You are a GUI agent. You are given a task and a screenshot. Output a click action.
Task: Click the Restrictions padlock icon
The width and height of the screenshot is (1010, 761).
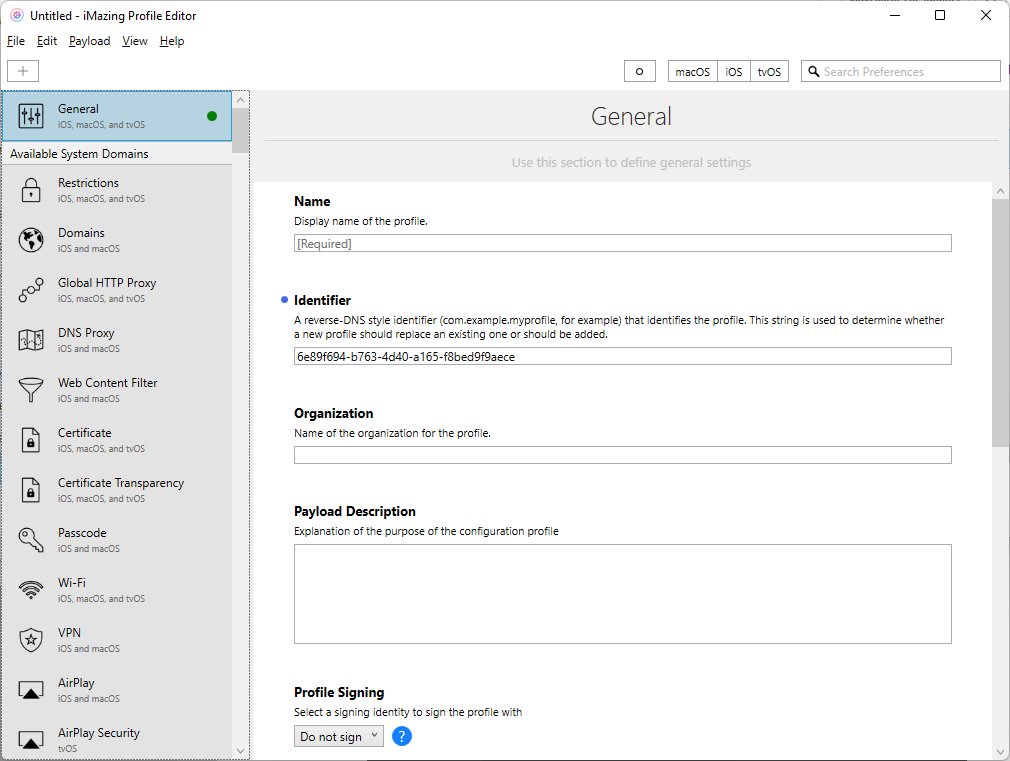point(31,190)
